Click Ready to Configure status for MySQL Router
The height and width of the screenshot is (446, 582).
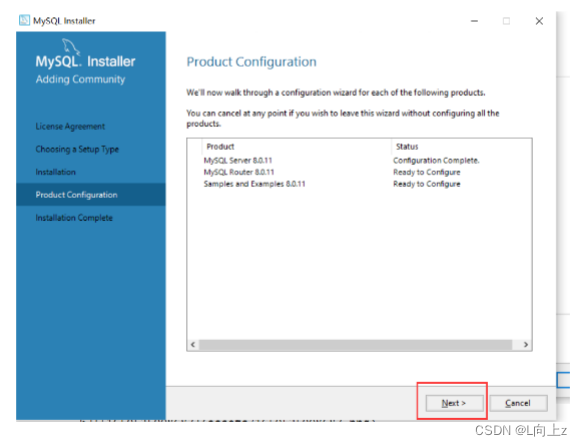coord(427,172)
